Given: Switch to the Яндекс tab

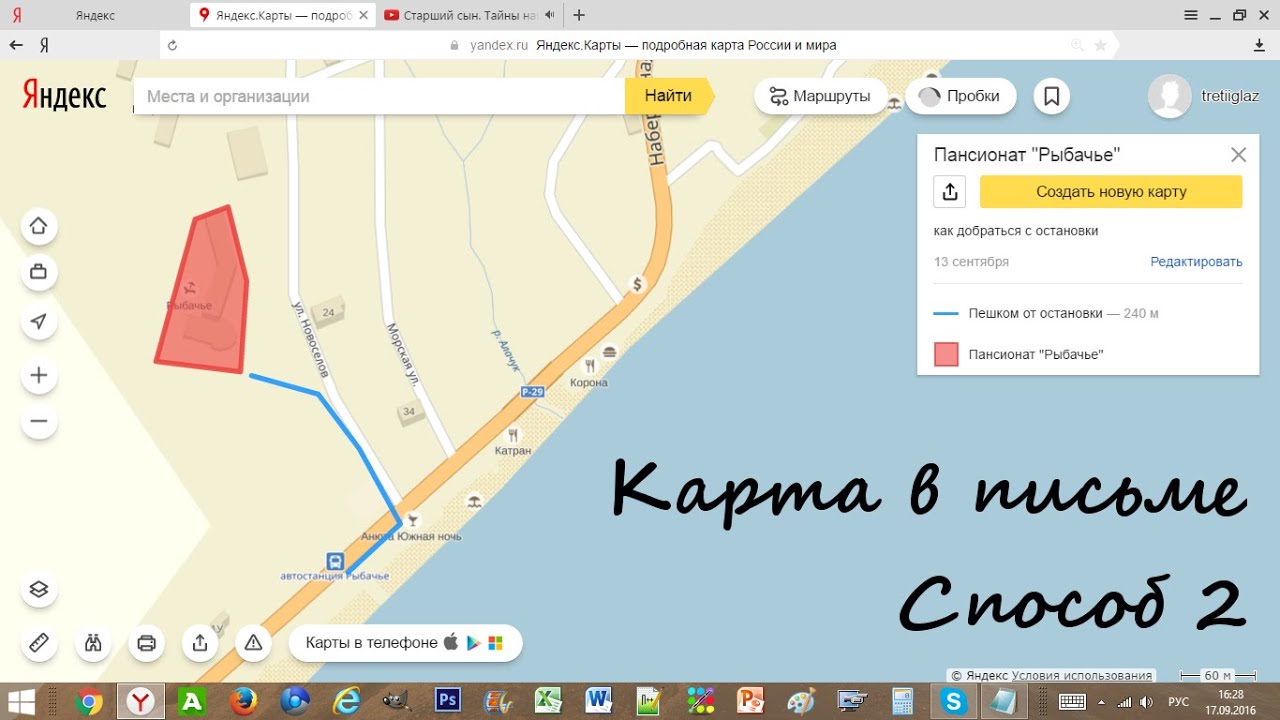Looking at the screenshot, I should point(95,15).
